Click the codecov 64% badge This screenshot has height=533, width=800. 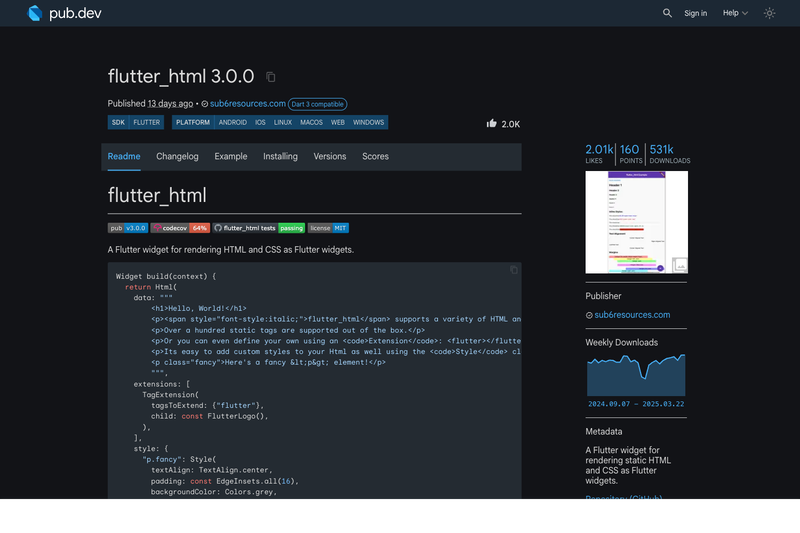pyautogui.click(x=180, y=228)
